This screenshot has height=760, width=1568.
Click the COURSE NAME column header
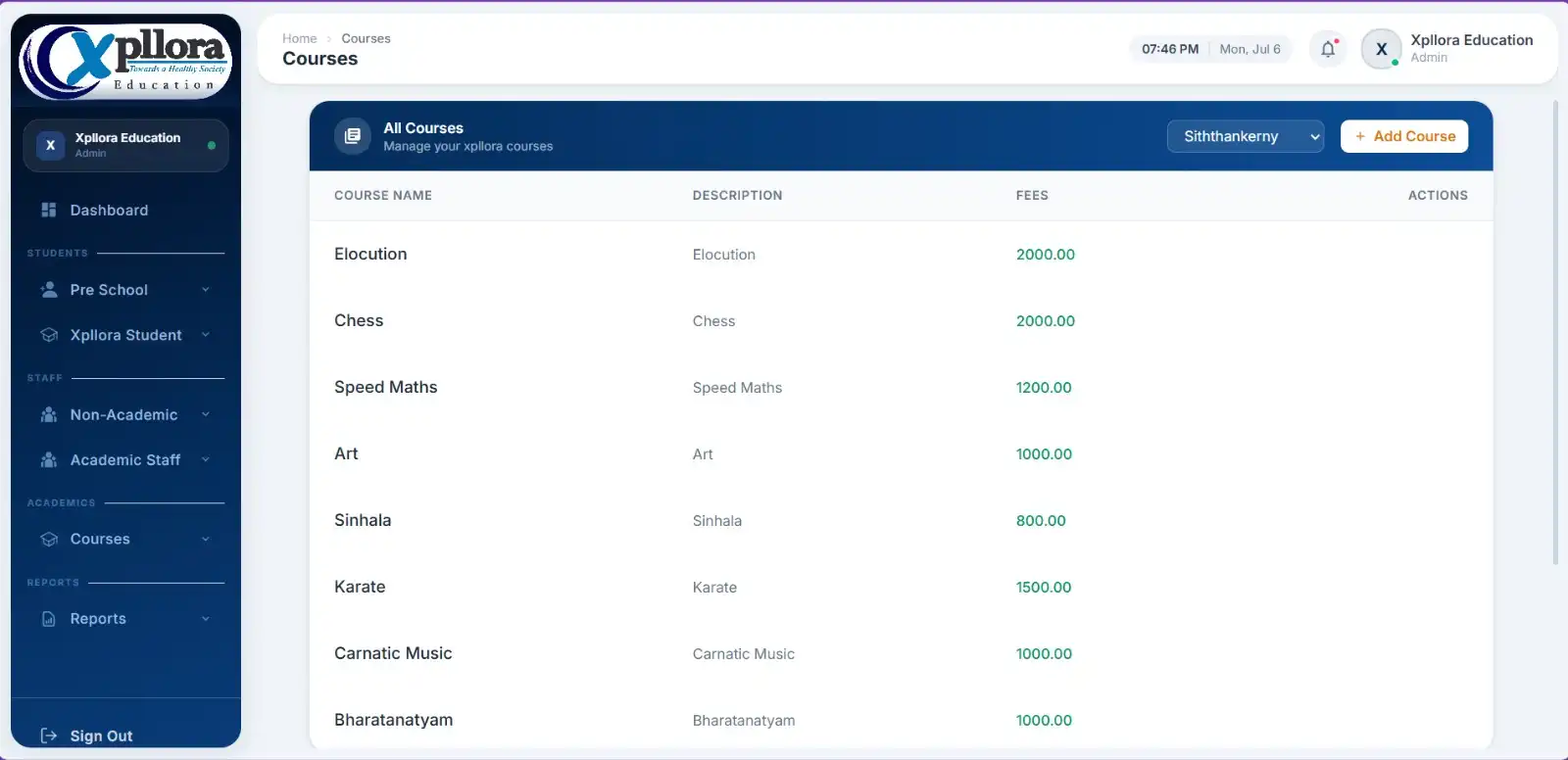(383, 196)
